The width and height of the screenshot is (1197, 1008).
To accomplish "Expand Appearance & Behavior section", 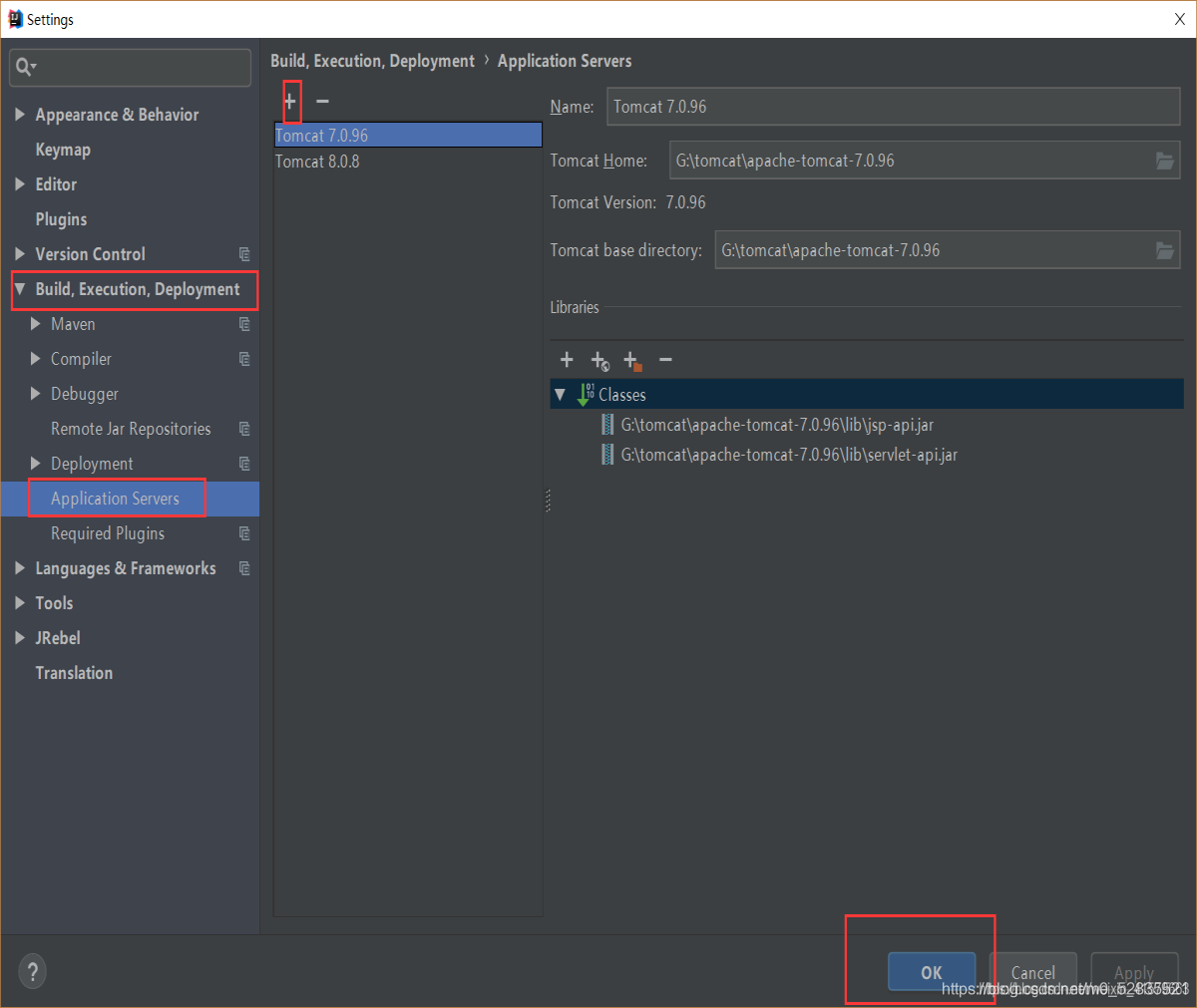I will click(20, 115).
